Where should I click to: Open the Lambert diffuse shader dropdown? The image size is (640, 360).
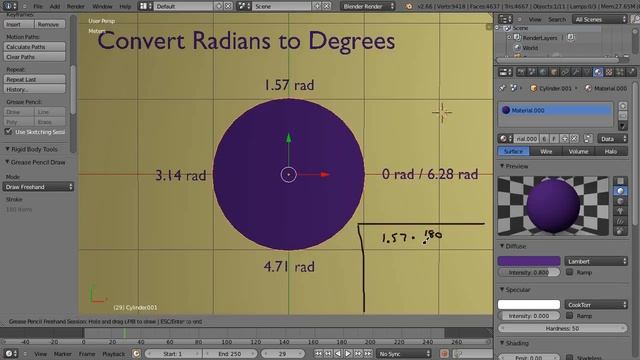click(x=596, y=261)
